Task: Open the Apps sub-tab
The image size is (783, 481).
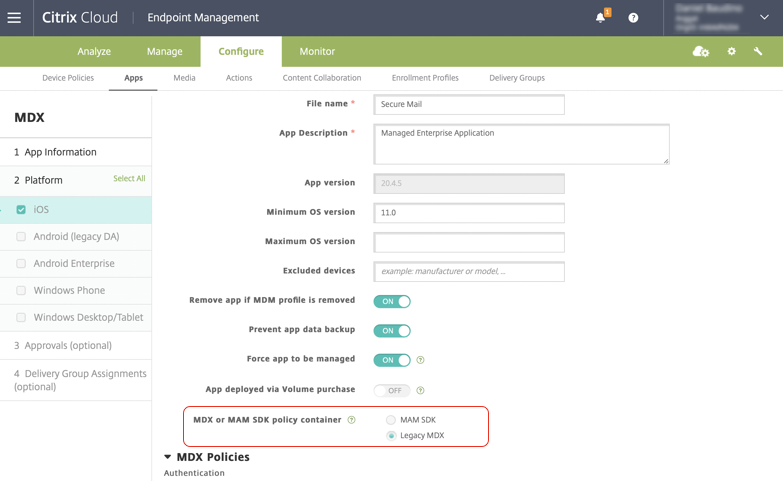Action: coord(133,78)
